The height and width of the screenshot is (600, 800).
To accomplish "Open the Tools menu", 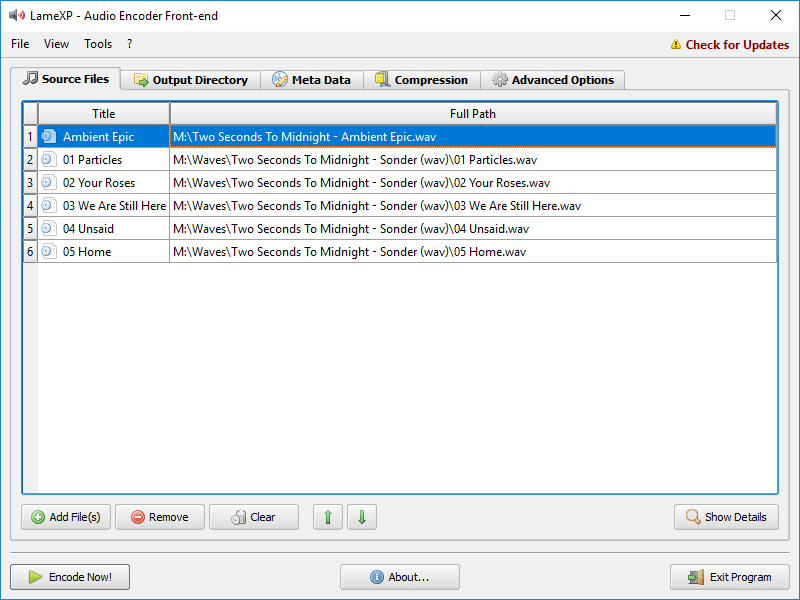I will click(98, 44).
